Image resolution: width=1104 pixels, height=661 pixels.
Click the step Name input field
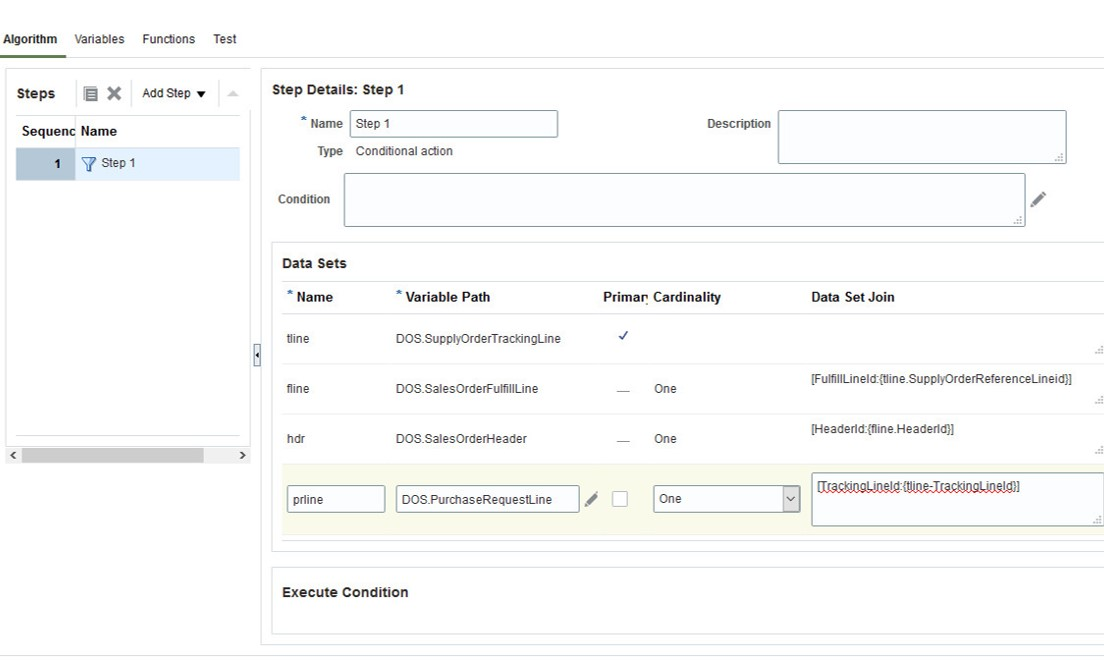click(453, 124)
